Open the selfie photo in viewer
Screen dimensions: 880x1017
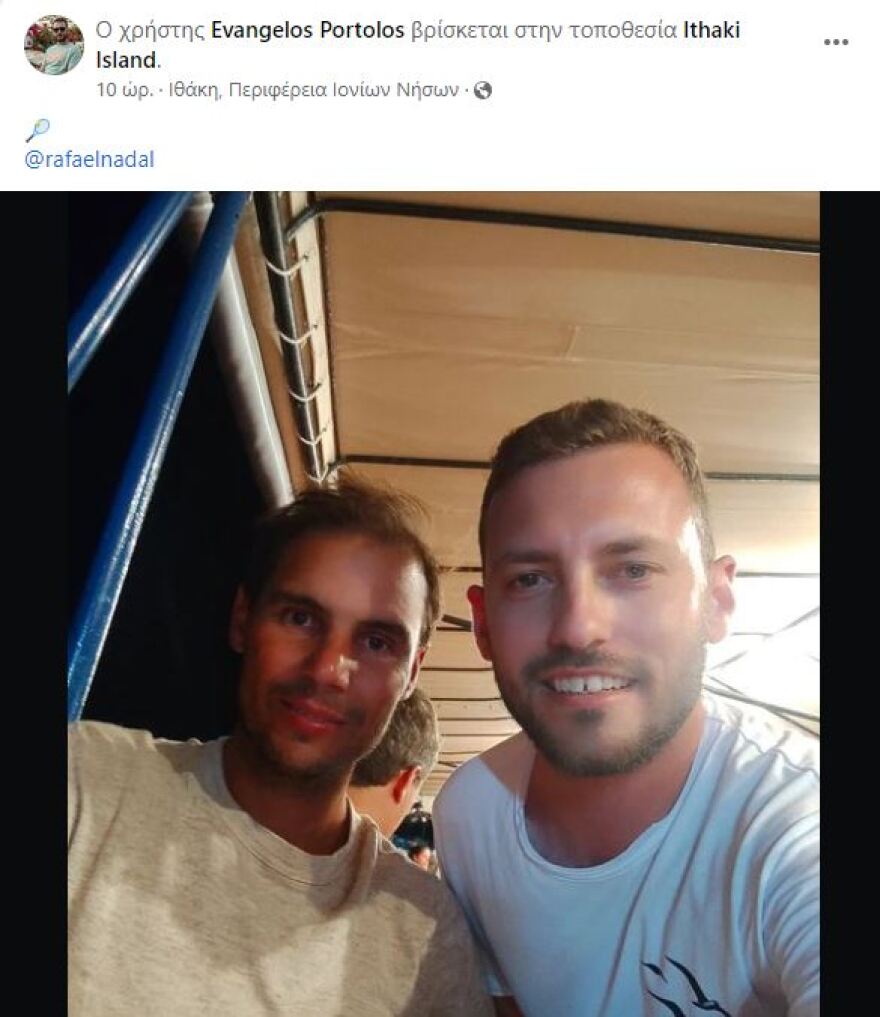[444, 604]
